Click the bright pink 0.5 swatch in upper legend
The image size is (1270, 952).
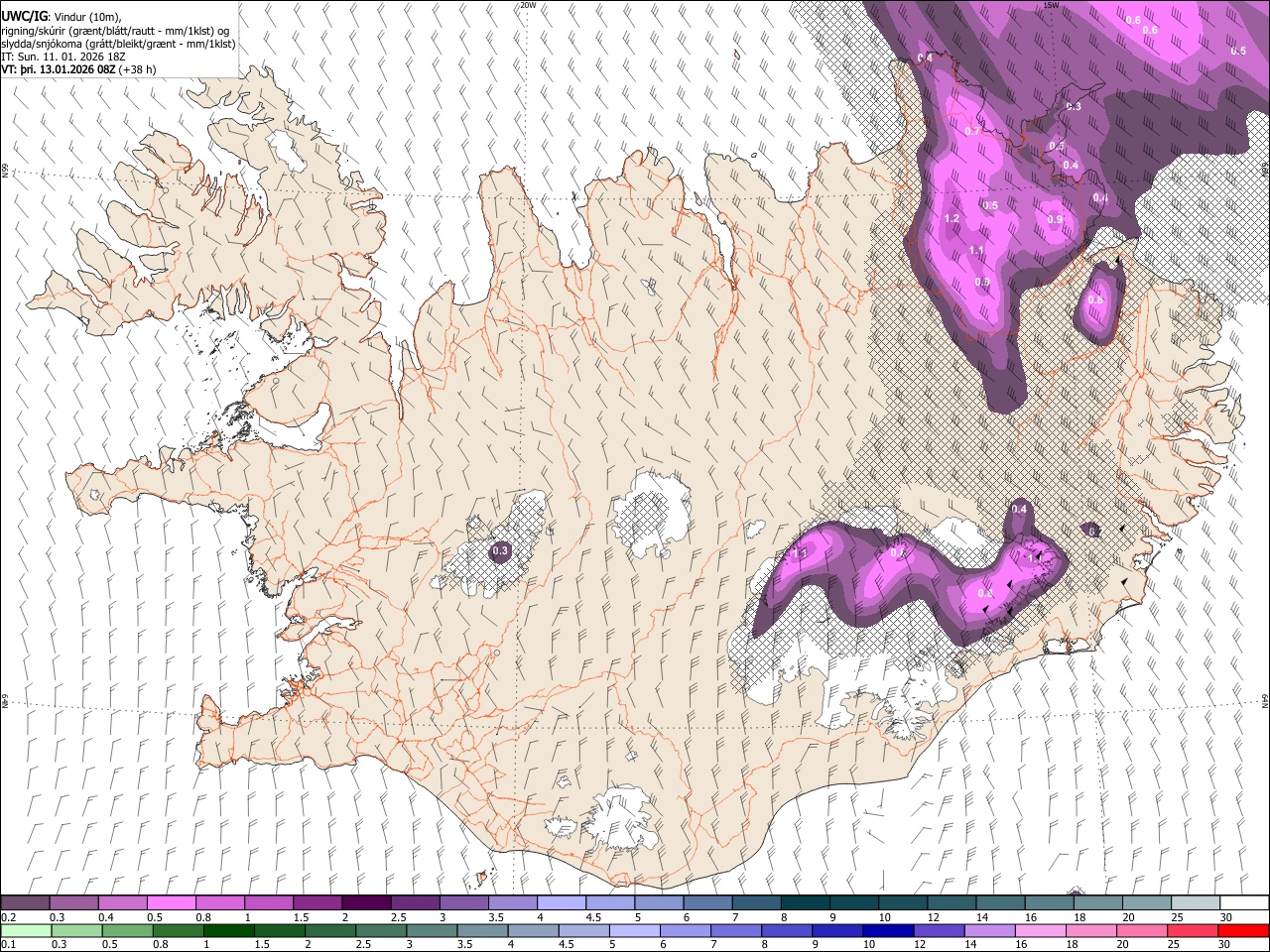[171, 902]
